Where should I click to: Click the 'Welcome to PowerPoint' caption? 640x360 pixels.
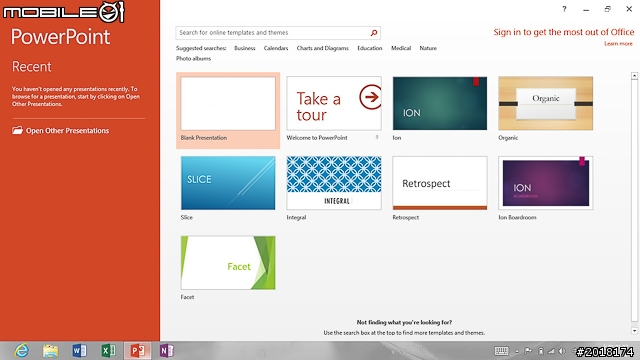[317, 138]
